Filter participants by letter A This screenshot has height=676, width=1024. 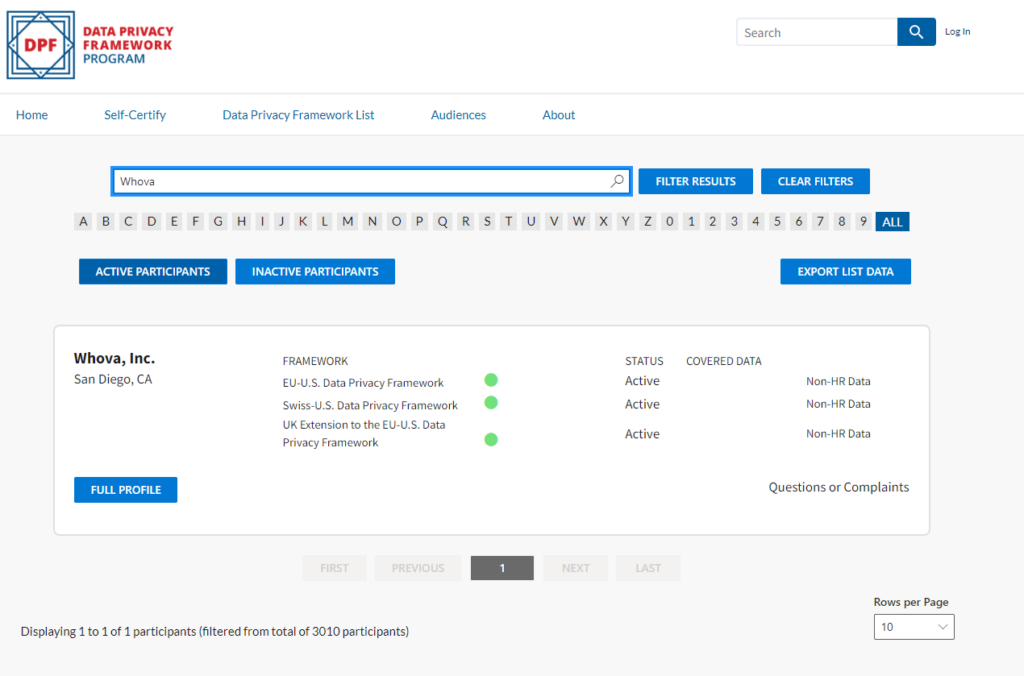(83, 222)
